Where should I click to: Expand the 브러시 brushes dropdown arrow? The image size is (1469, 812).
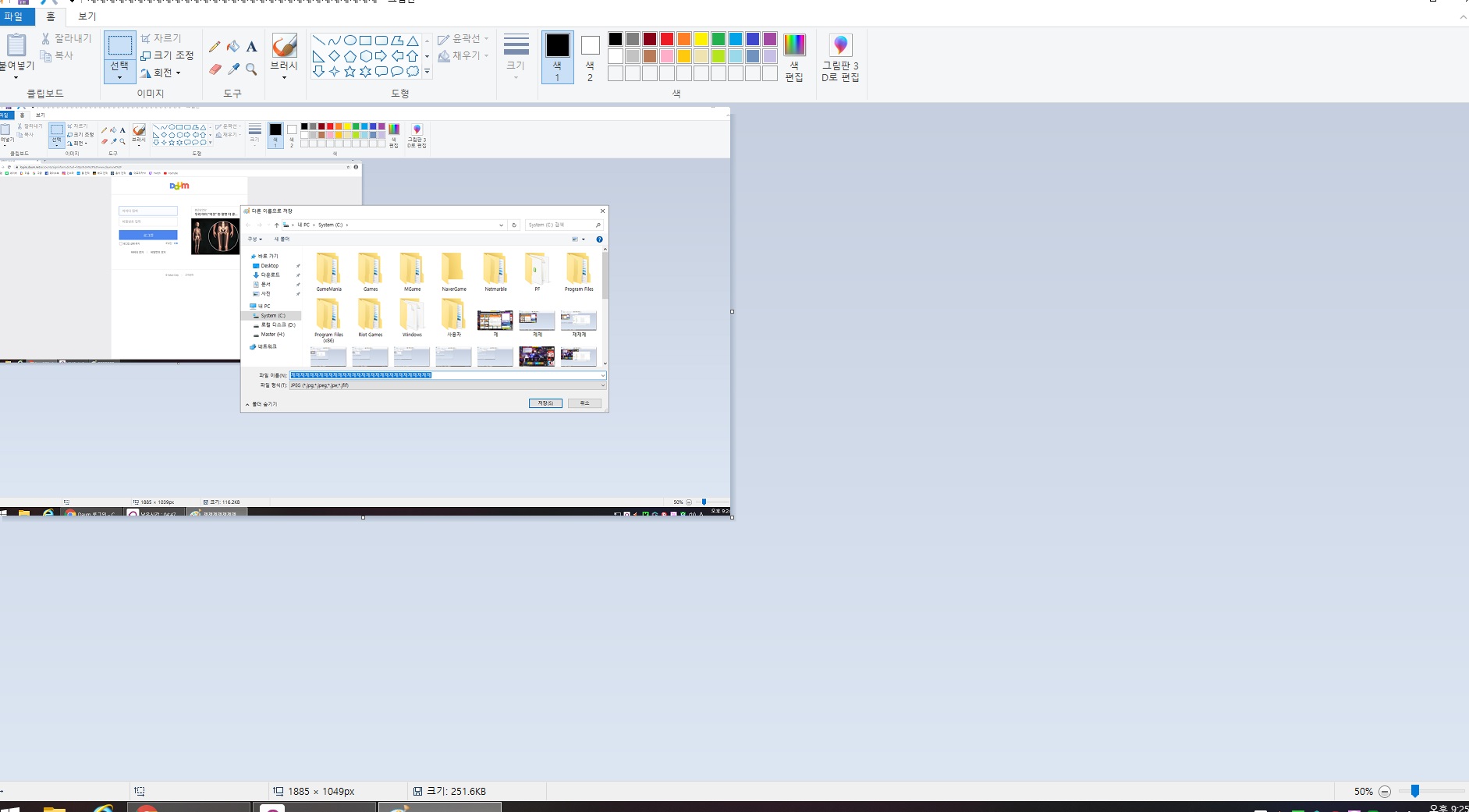(x=284, y=77)
